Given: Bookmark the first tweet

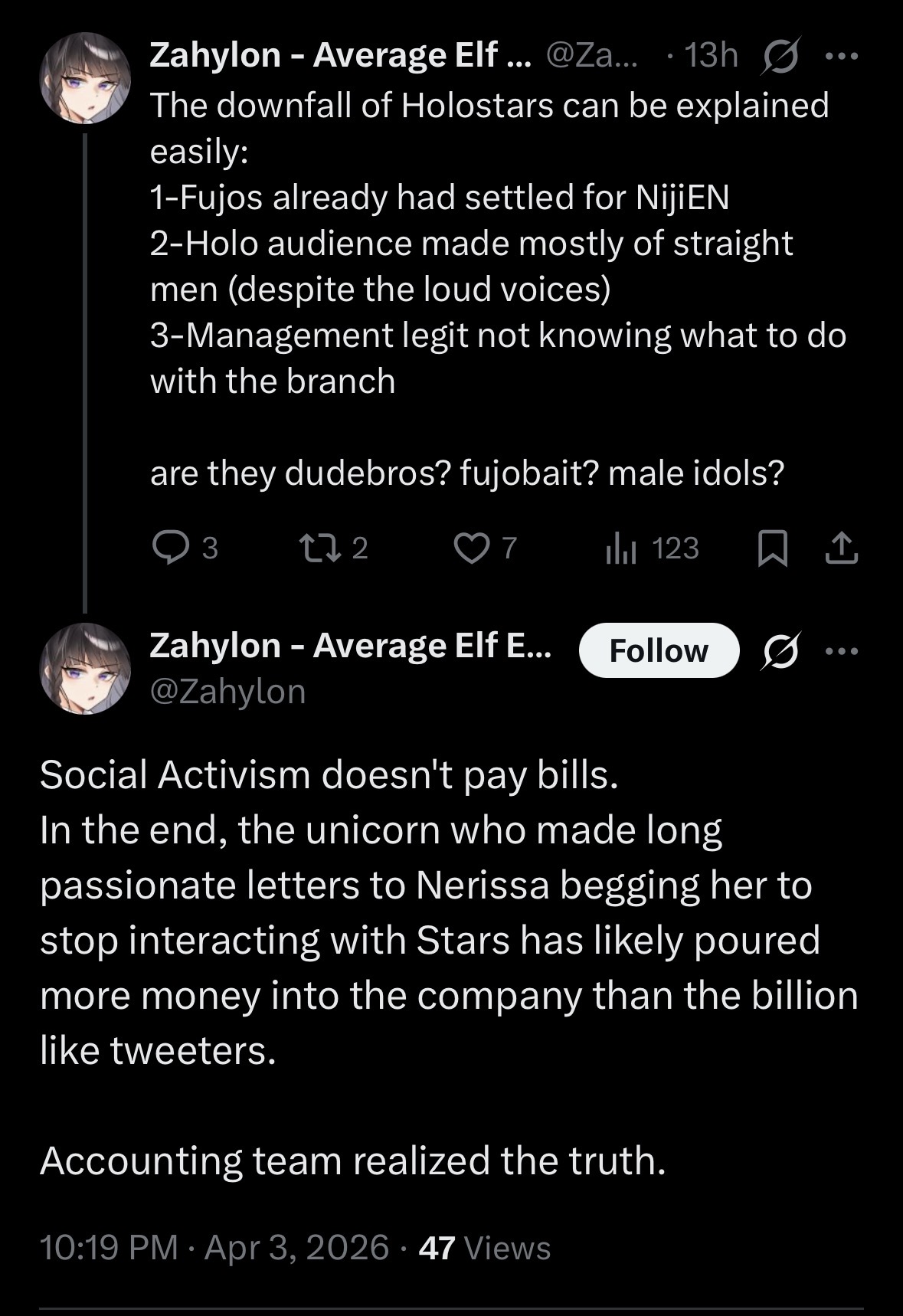Looking at the screenshot, I should [x=772, y=548].
